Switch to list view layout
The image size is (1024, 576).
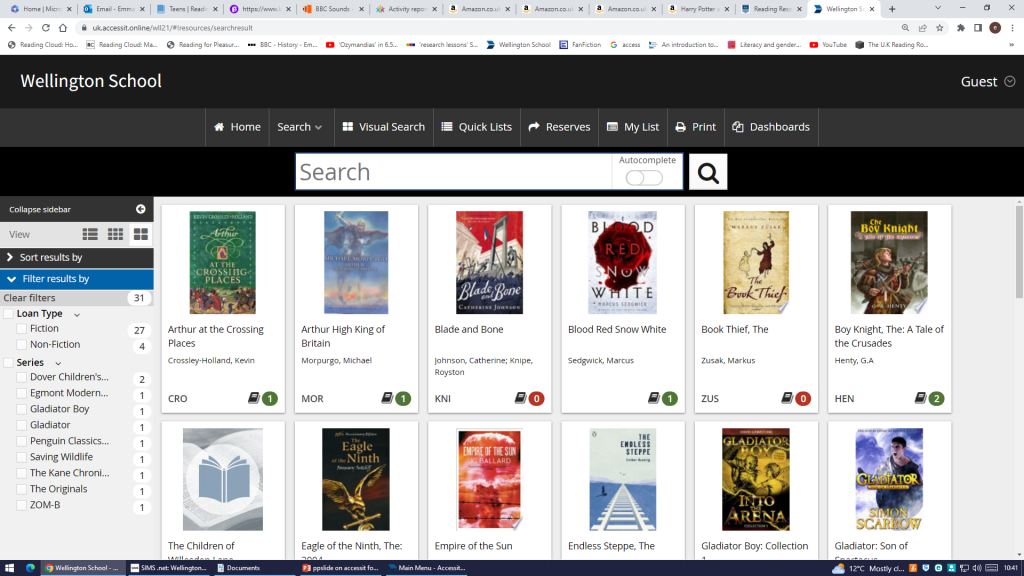coord(90,234)
